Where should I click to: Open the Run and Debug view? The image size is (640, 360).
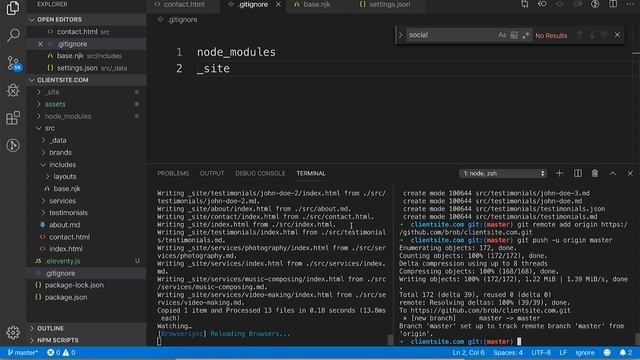coord(13,90)
